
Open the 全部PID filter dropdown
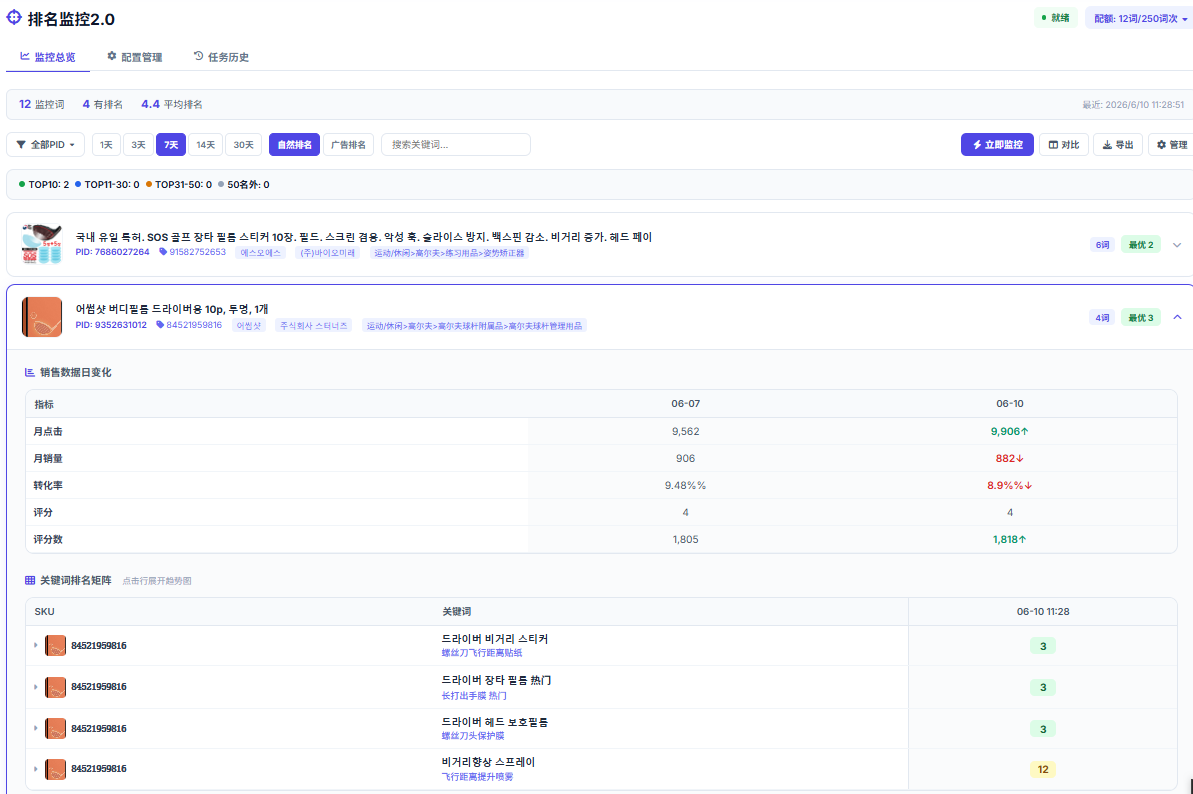pyautogui.click(x=45, y=145)
